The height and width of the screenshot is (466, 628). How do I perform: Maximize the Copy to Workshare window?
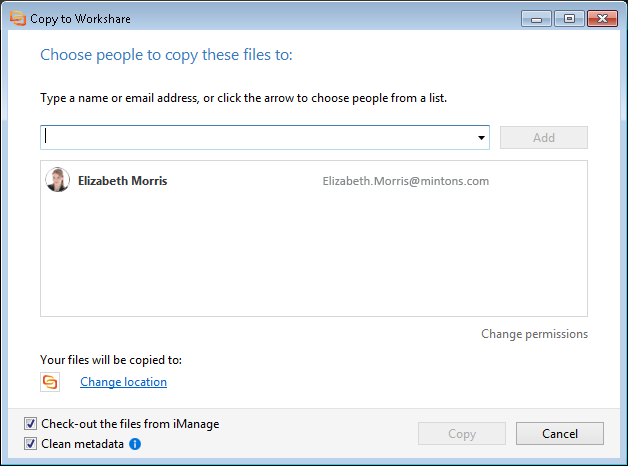pyautogui.click(x=569, y=19)
